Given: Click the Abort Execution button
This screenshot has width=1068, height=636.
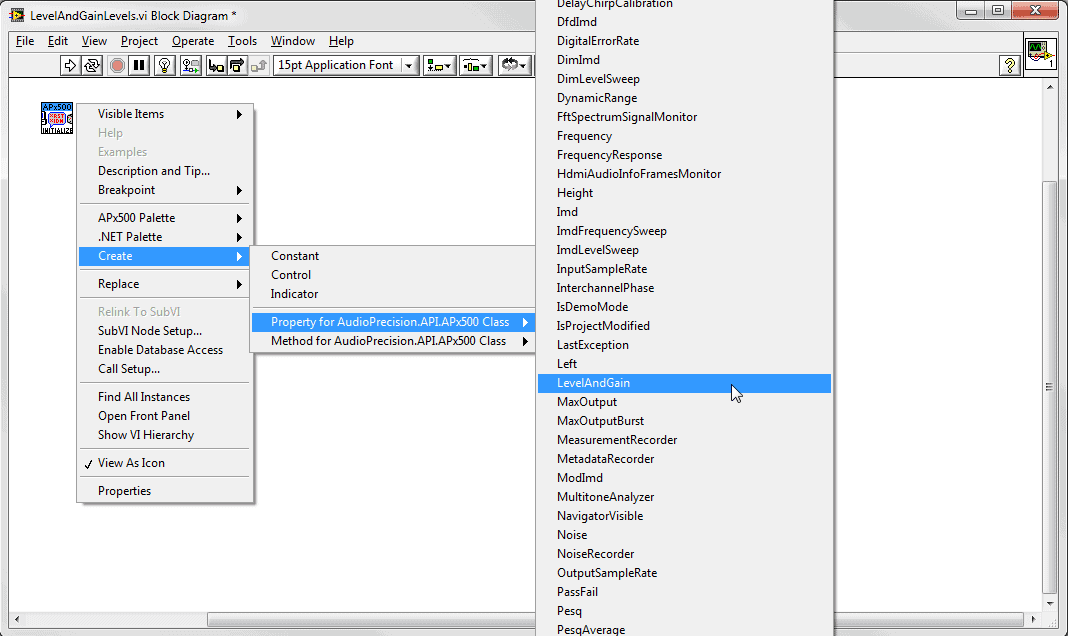Looking at the screenshot, I should 117,65.
